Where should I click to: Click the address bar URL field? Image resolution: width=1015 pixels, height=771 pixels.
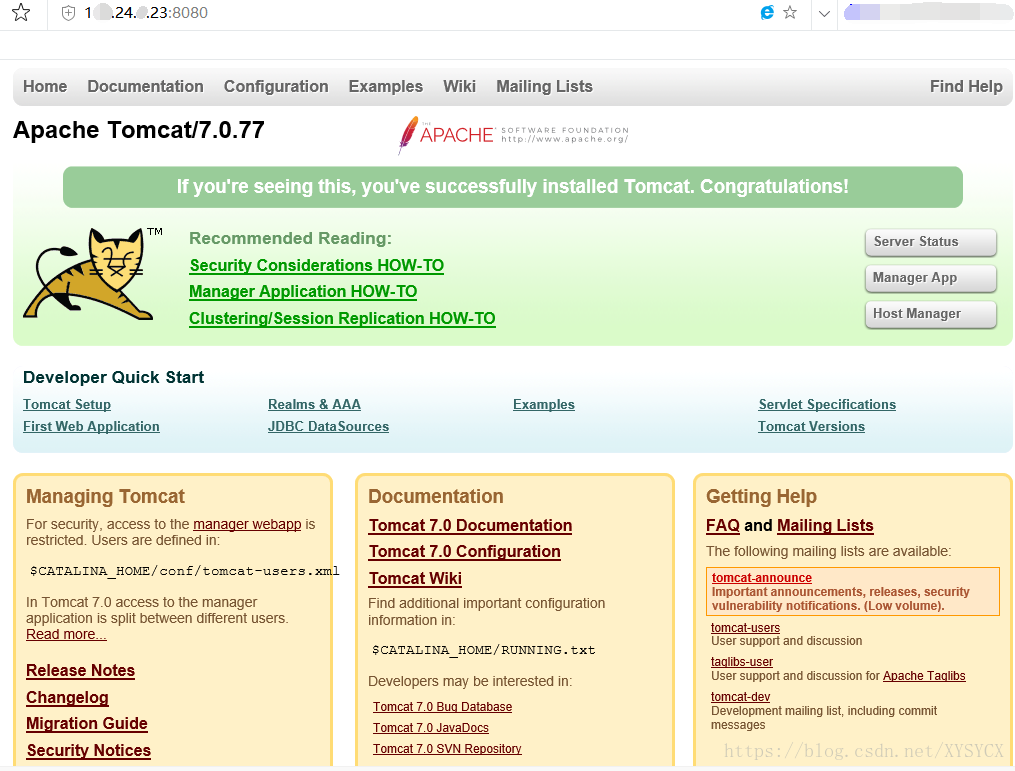click(414, 13)
